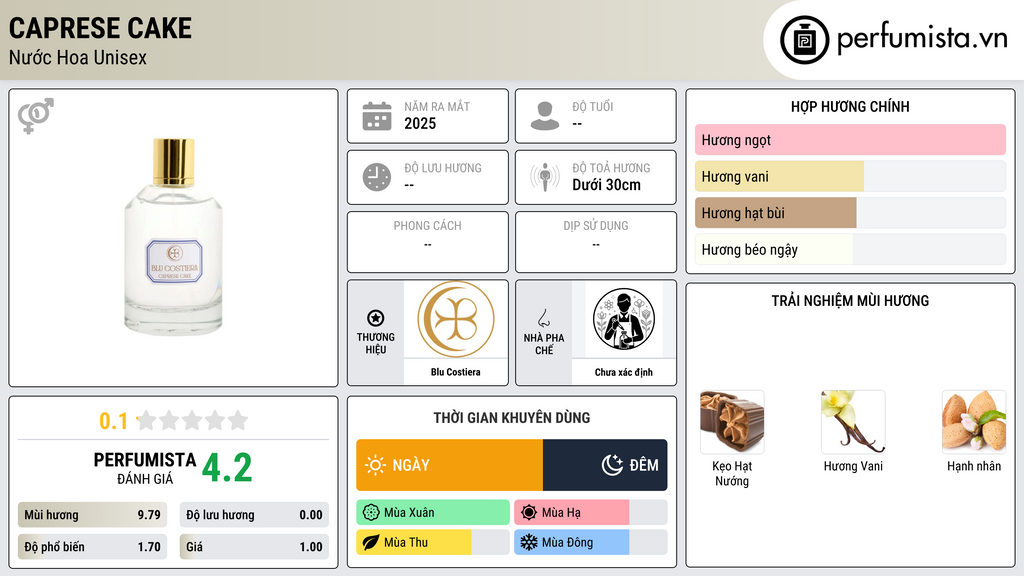1024x576 pixels.
Task: Click the Dịp sử dụng card
Action: click(596, 242)
